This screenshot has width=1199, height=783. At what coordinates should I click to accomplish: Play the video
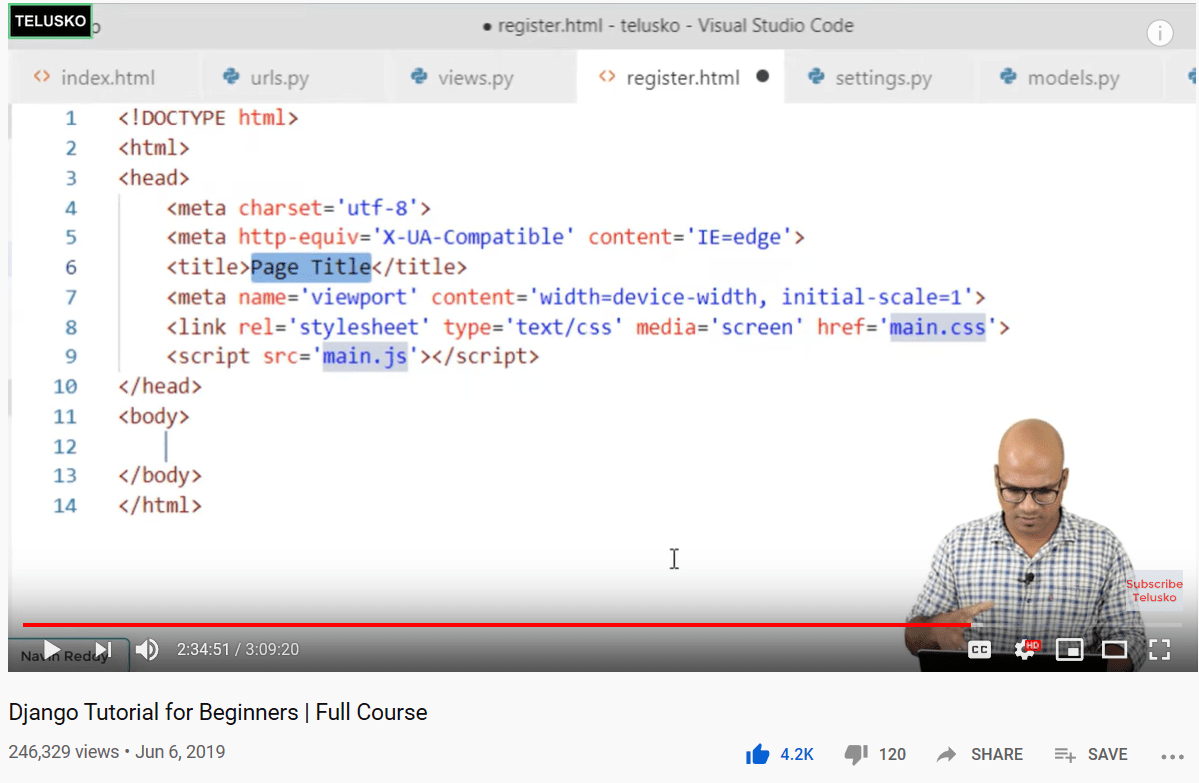point(51,650)
